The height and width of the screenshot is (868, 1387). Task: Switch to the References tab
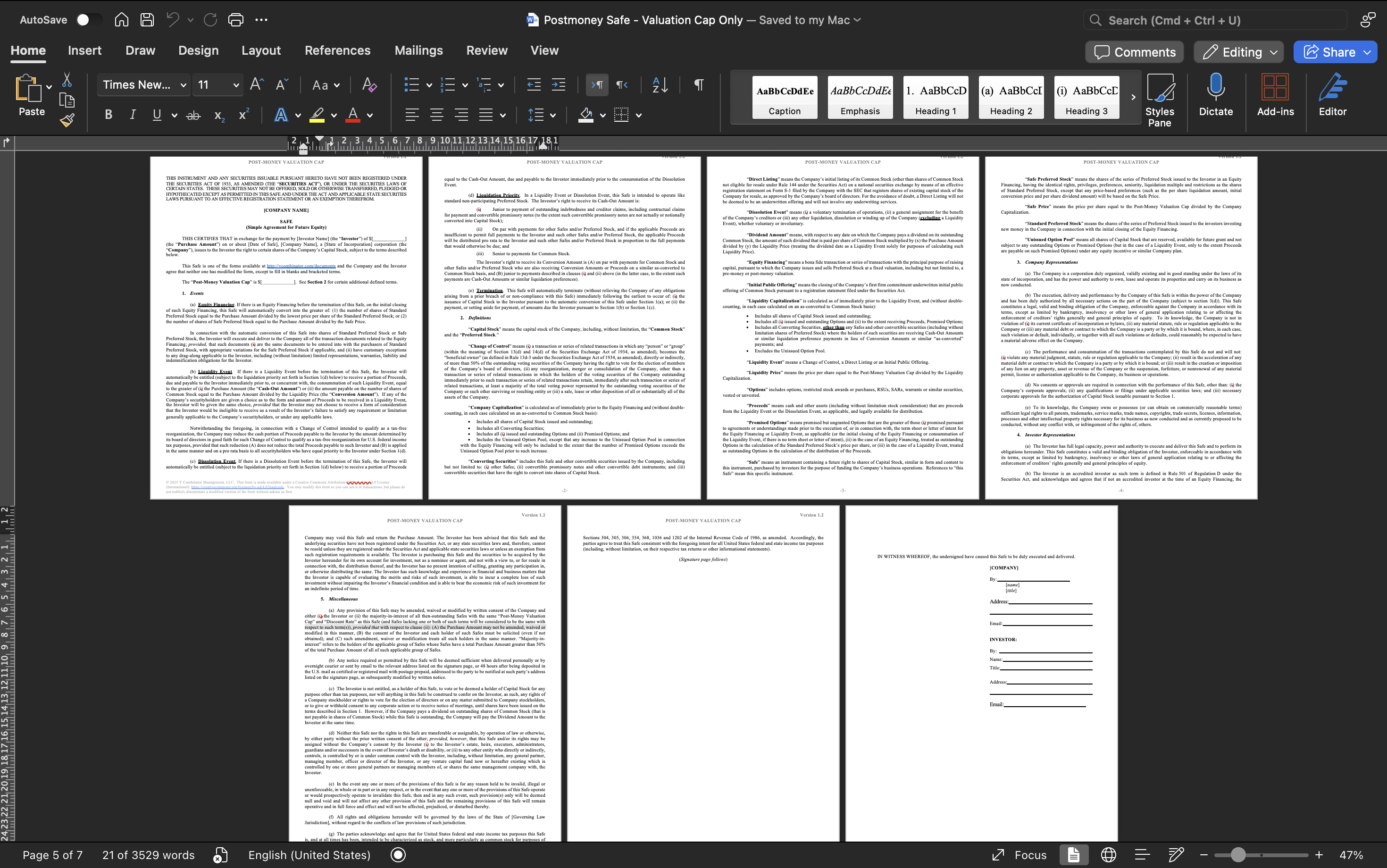[x=337, y=50]
